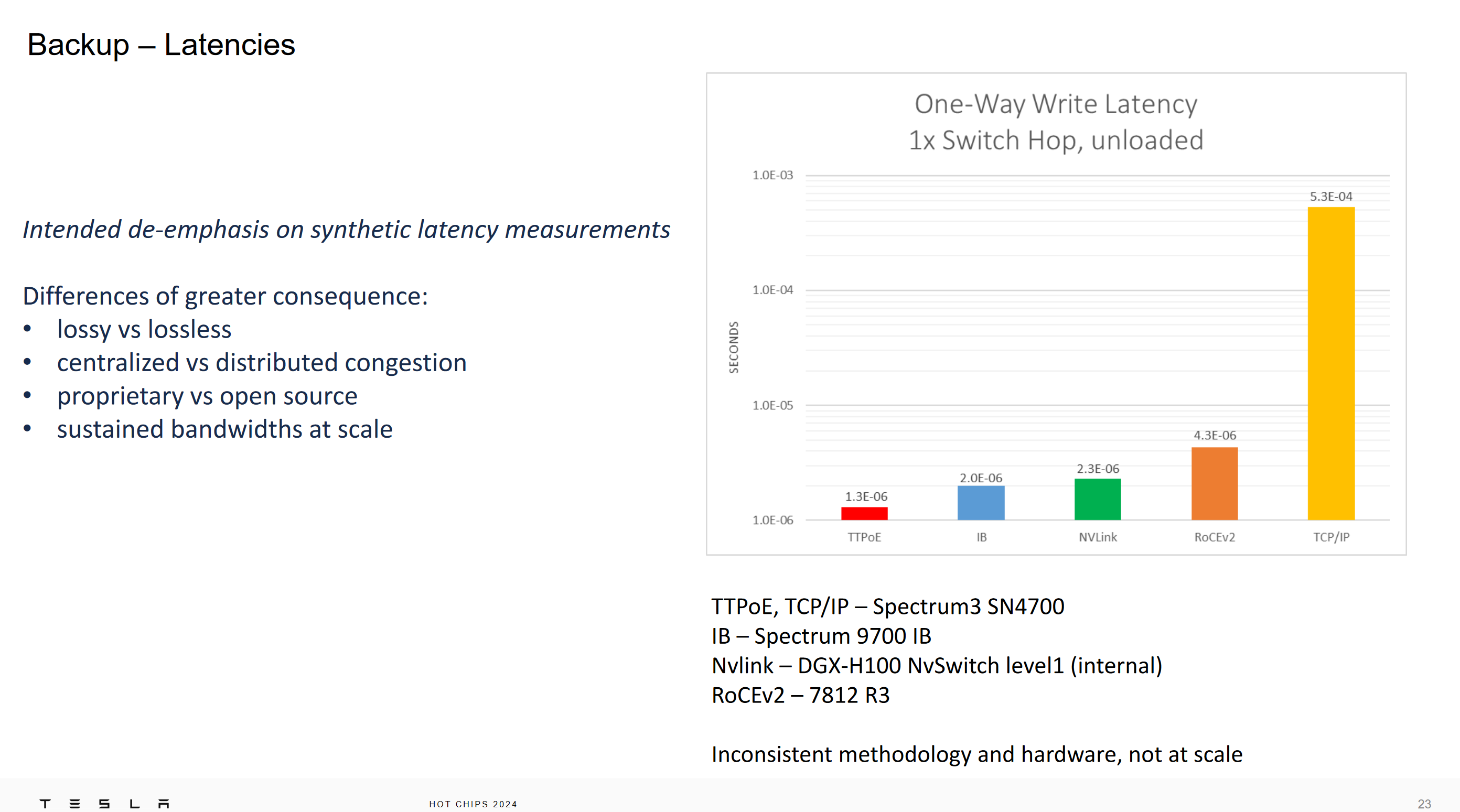Click the green NVLink bar

point(1098,499)
